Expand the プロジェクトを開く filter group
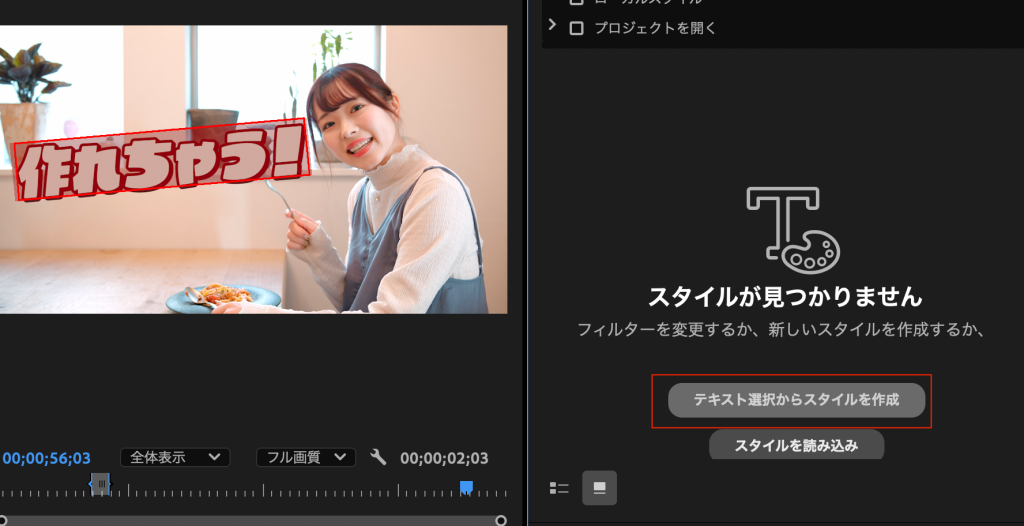 [x=553, y=26]
